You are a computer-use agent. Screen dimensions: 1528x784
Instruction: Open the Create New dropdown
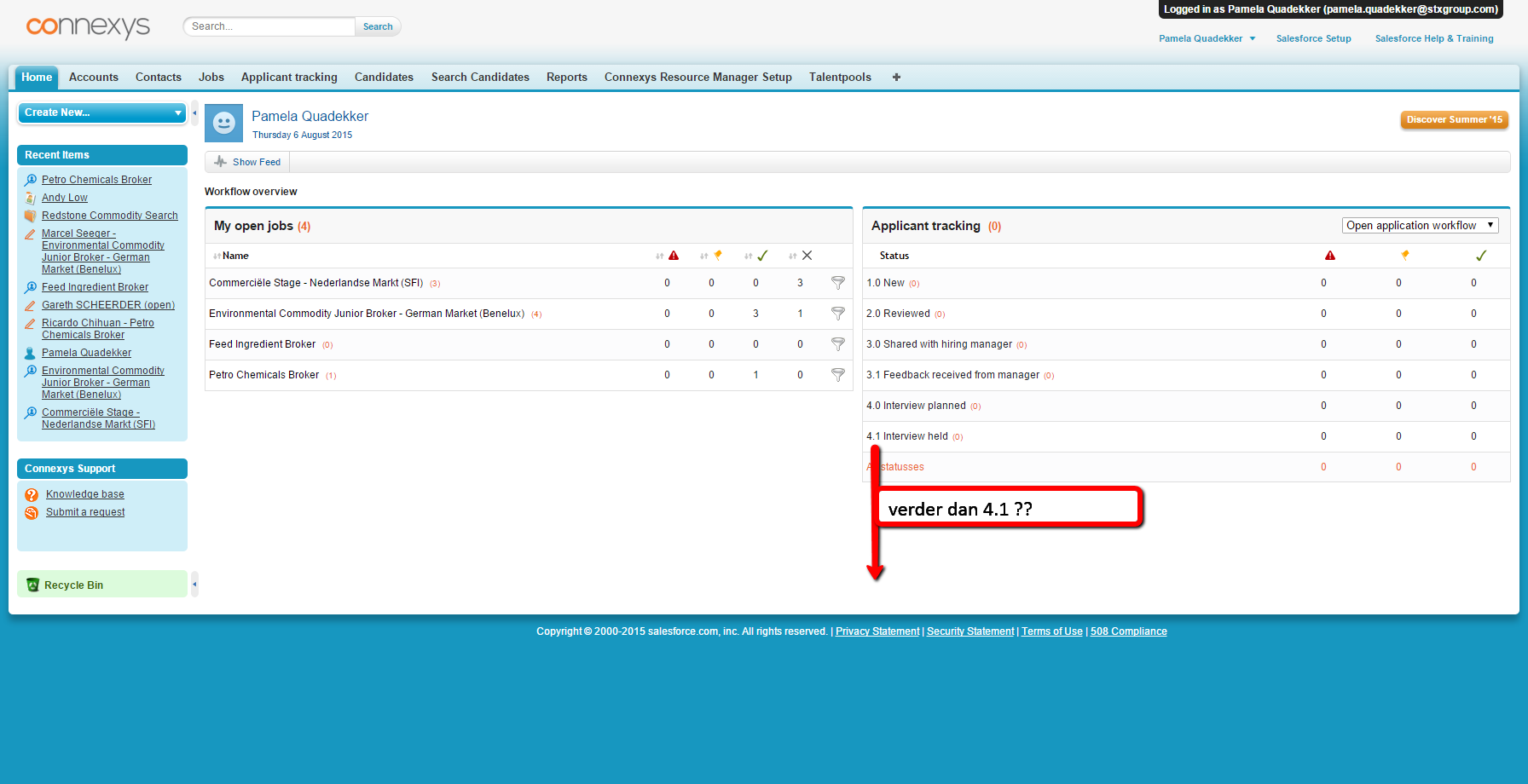102,112
